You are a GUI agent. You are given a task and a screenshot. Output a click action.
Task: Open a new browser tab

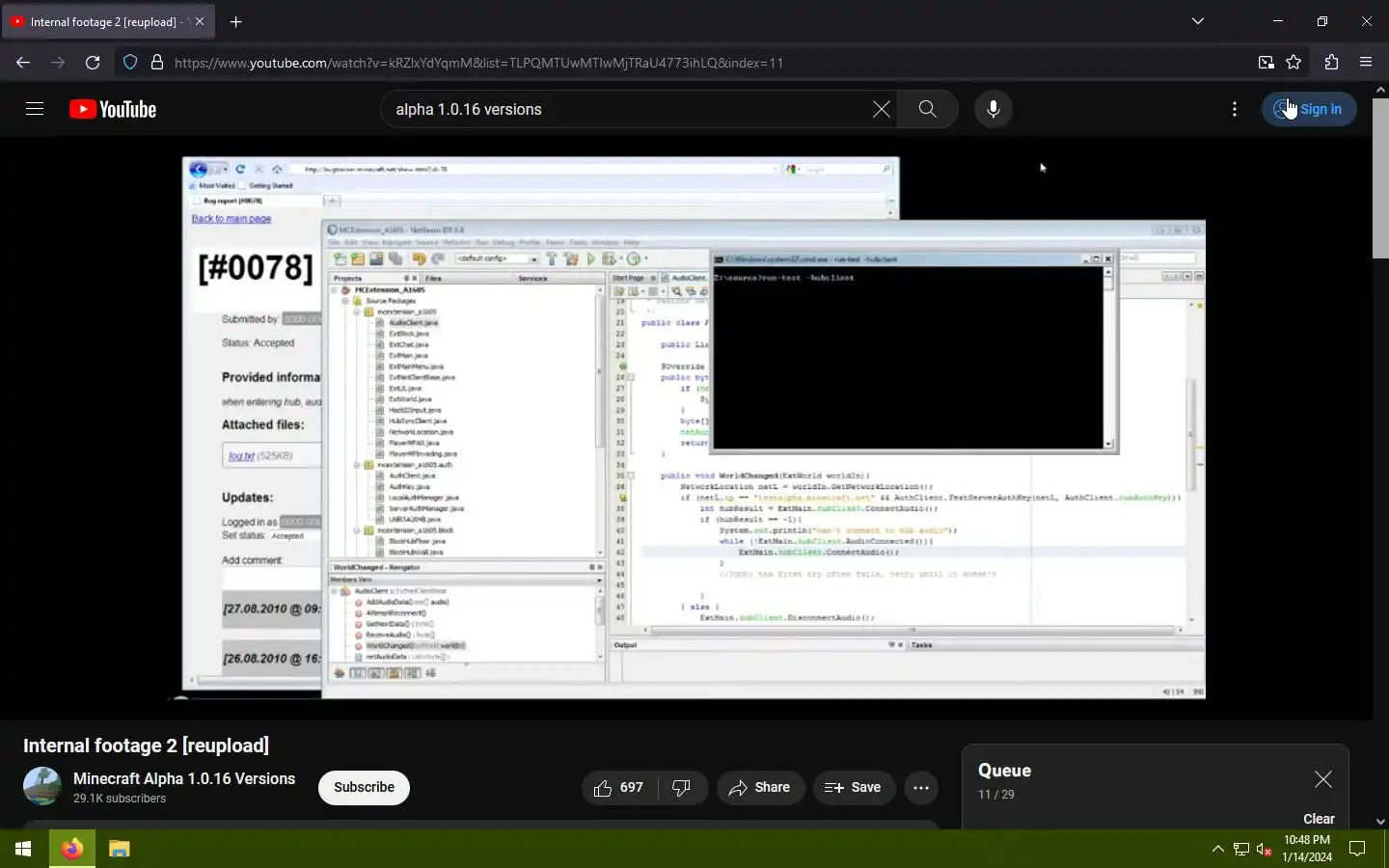coord(235,21)
